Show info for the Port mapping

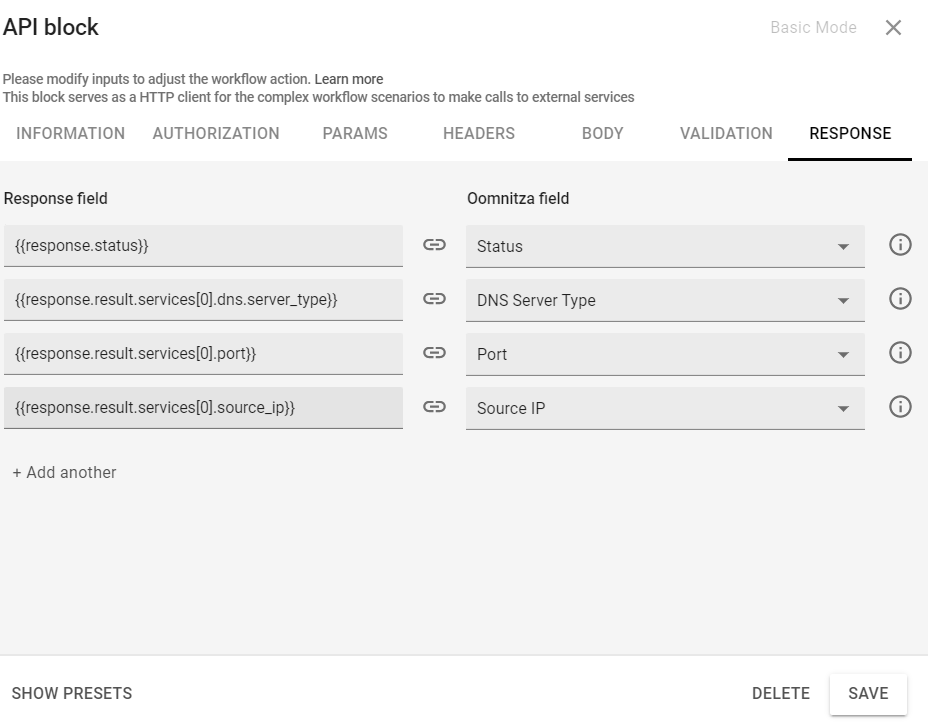900,354
